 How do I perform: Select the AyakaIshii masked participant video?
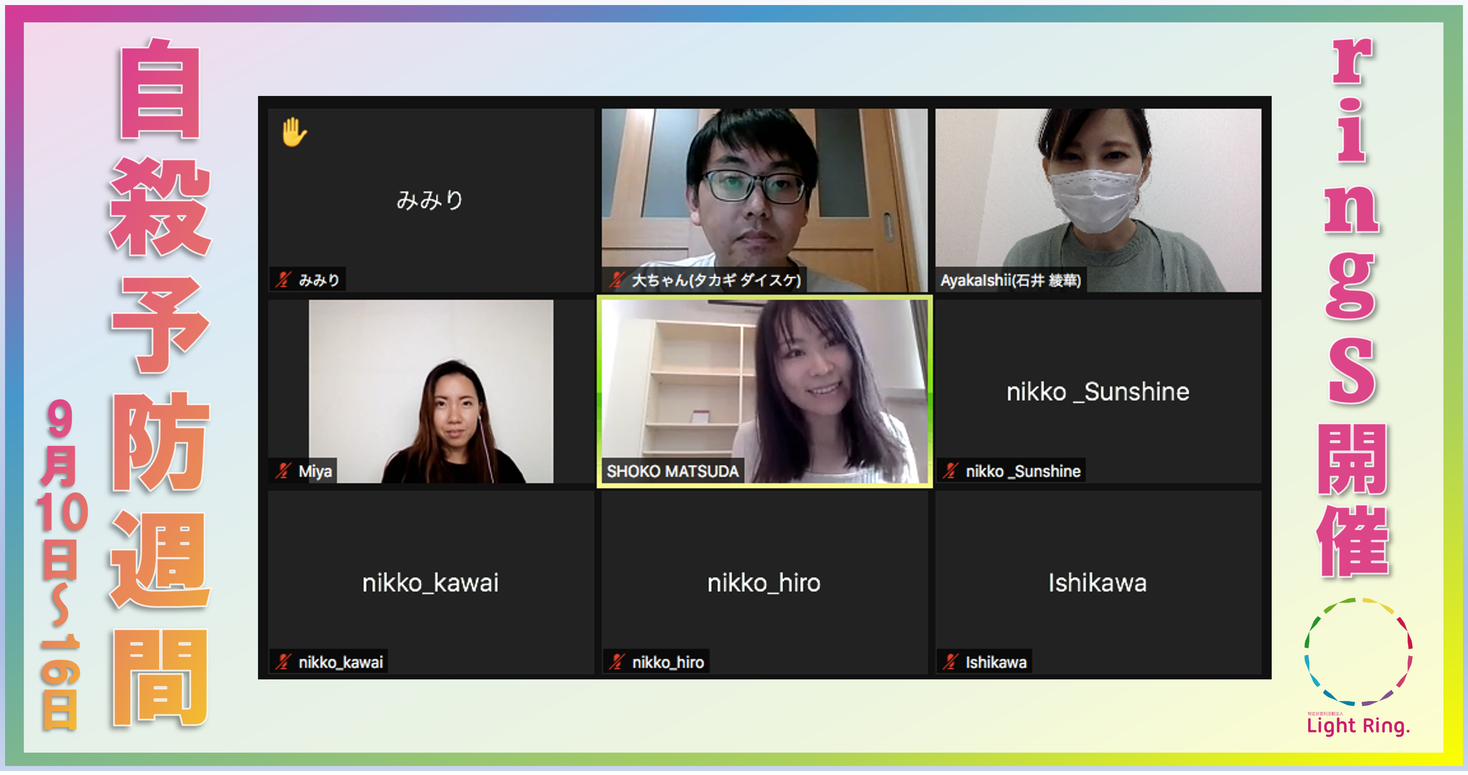[x=1098, y=200]
